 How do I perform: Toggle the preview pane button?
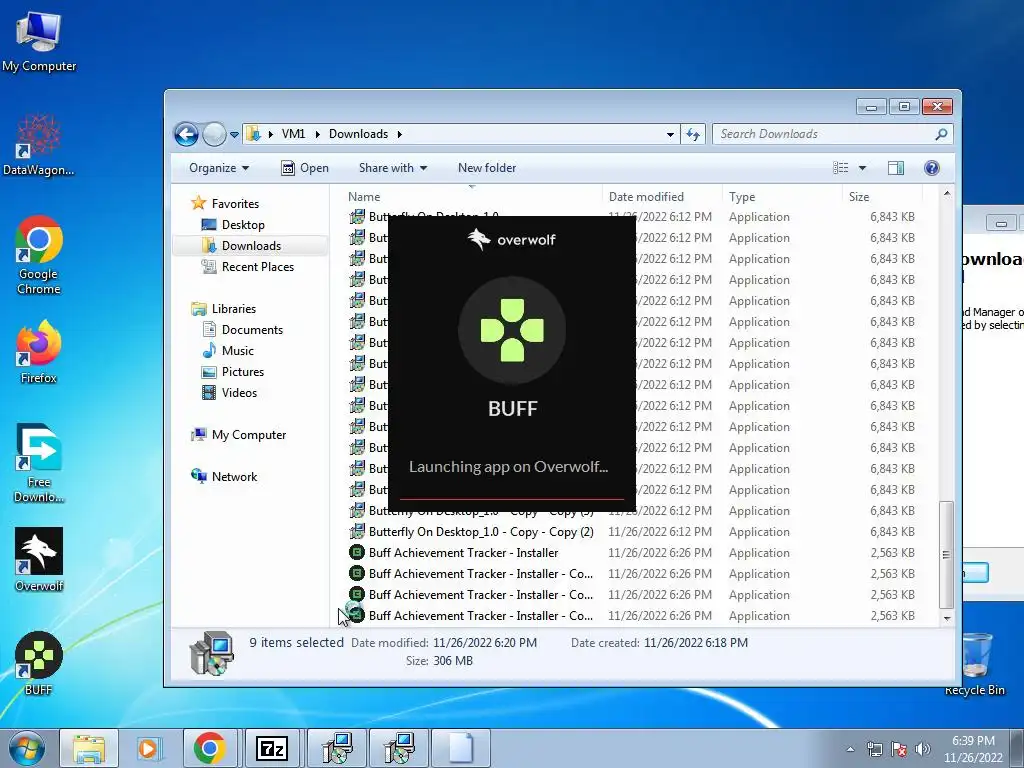[x=896, y=168]
